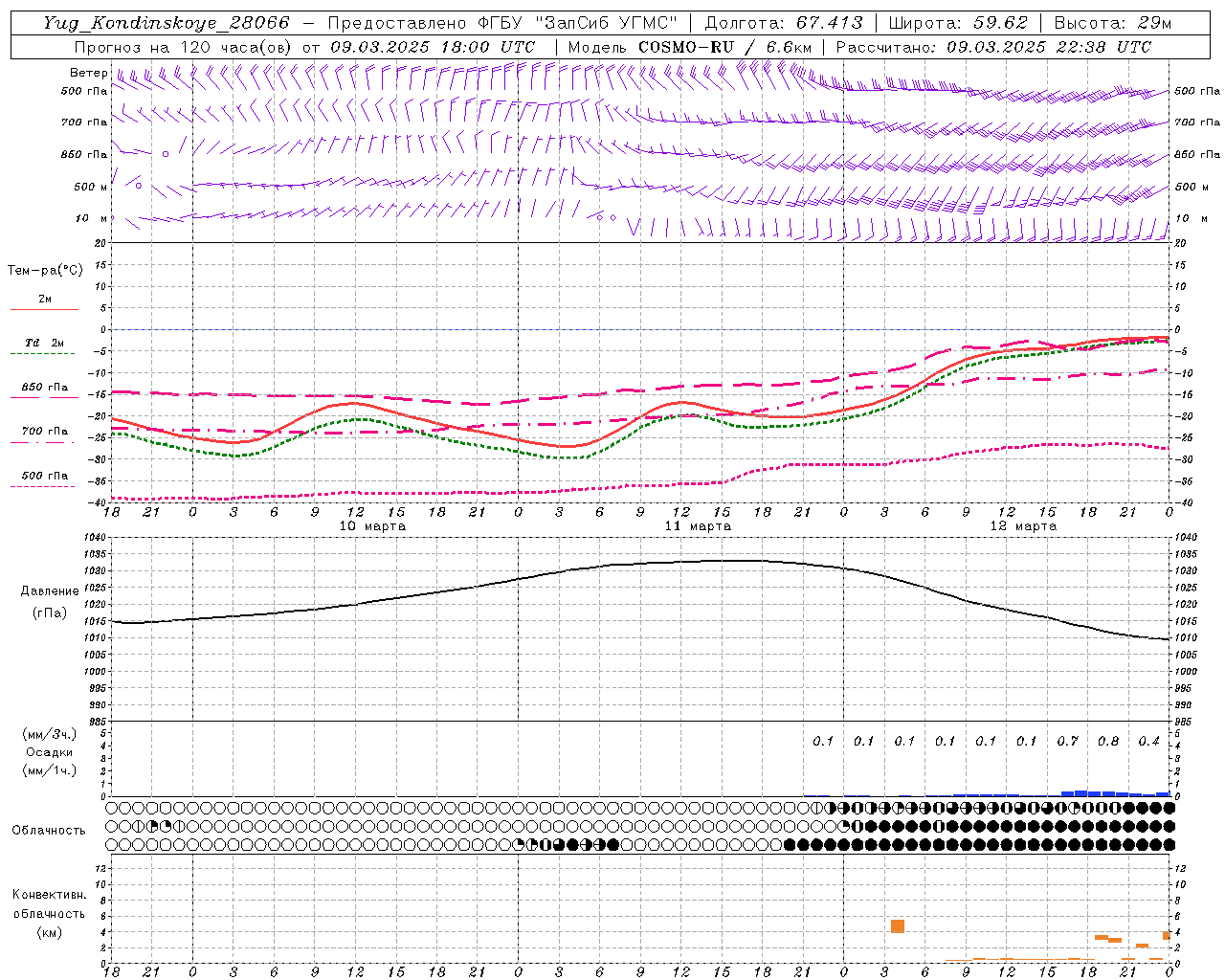This screenshot has width=1225, height=980.
Task: Click the Td 2м dew point legend label
Action: pyautogui.click(x=44, y=343)
